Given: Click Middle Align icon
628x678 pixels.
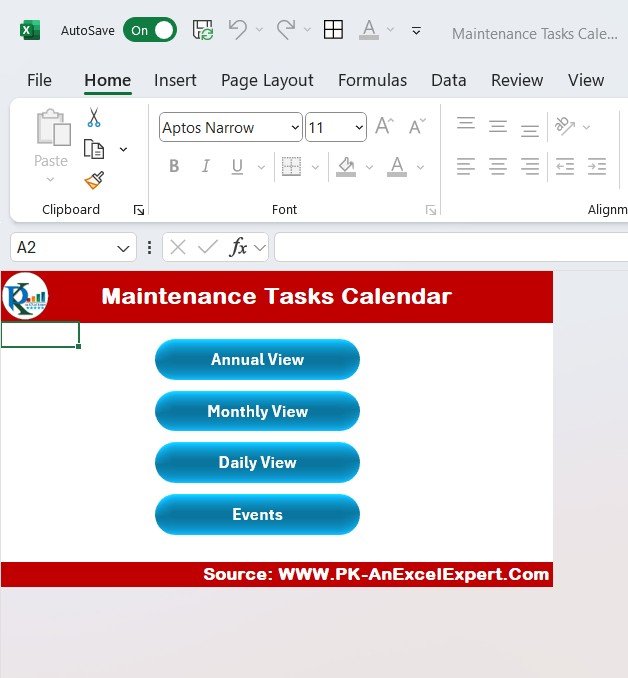Looking at the screenshot, I should tap(498, 126).
